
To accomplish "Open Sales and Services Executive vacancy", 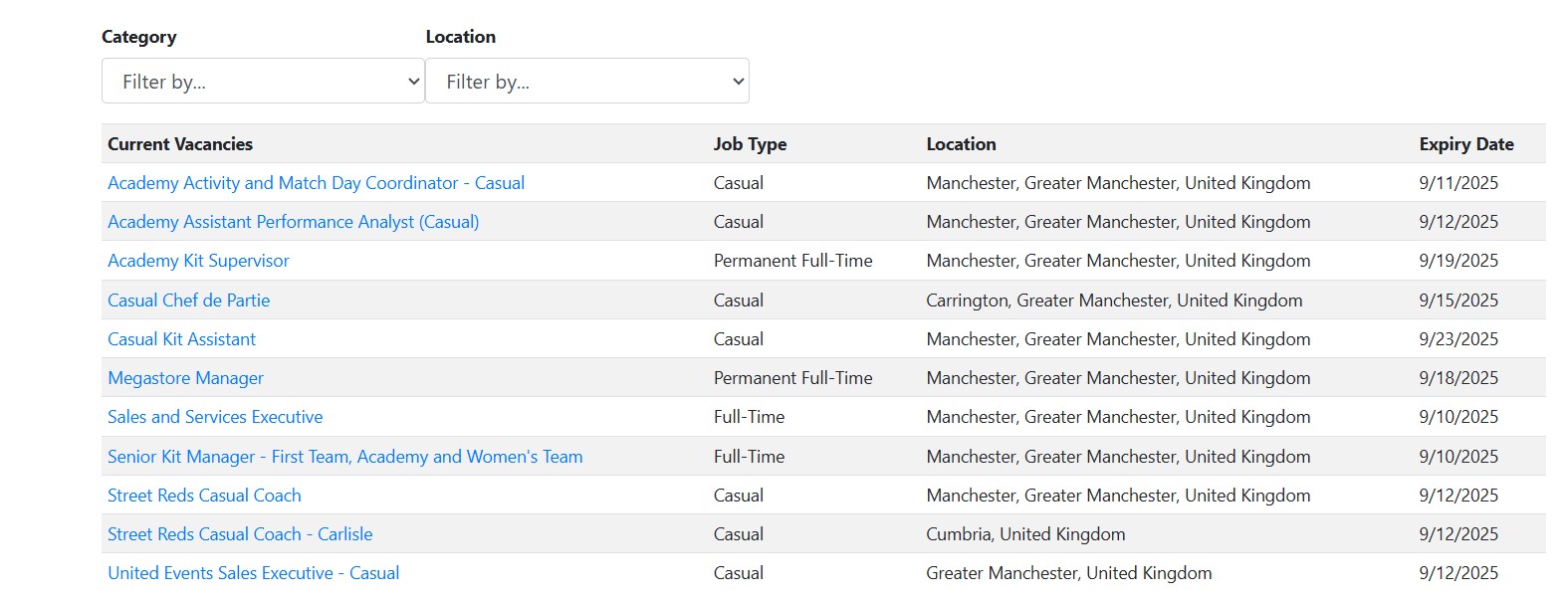I will click(215, 417).
